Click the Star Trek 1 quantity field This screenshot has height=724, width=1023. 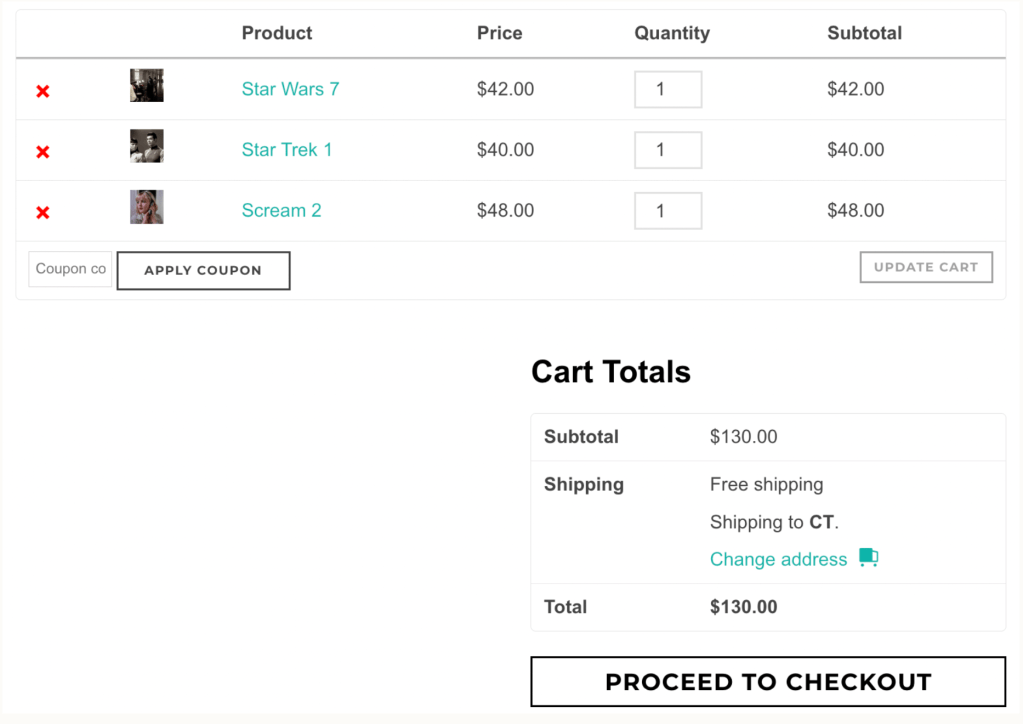[x=667, y=150]
